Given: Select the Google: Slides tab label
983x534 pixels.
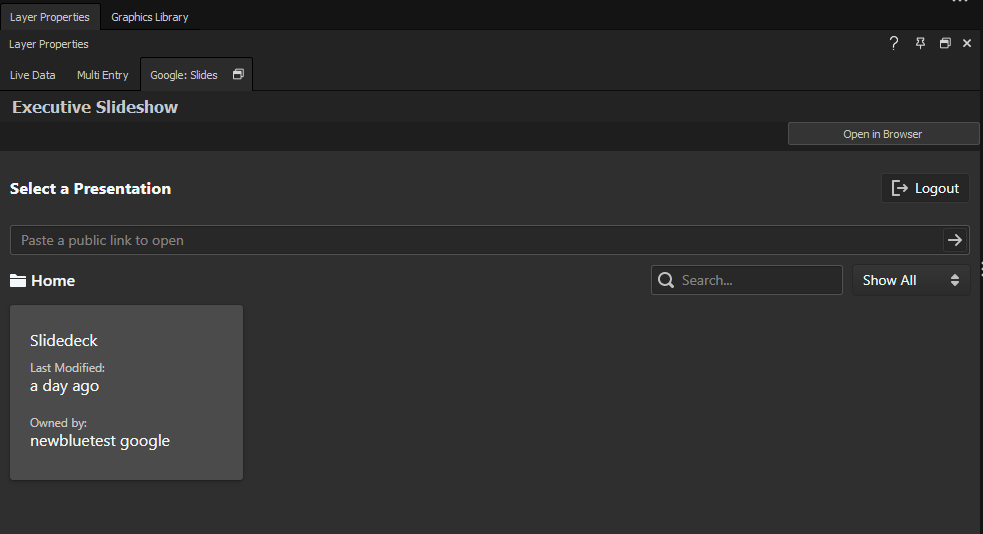Looking at the screenshot, I should point(184,75).
